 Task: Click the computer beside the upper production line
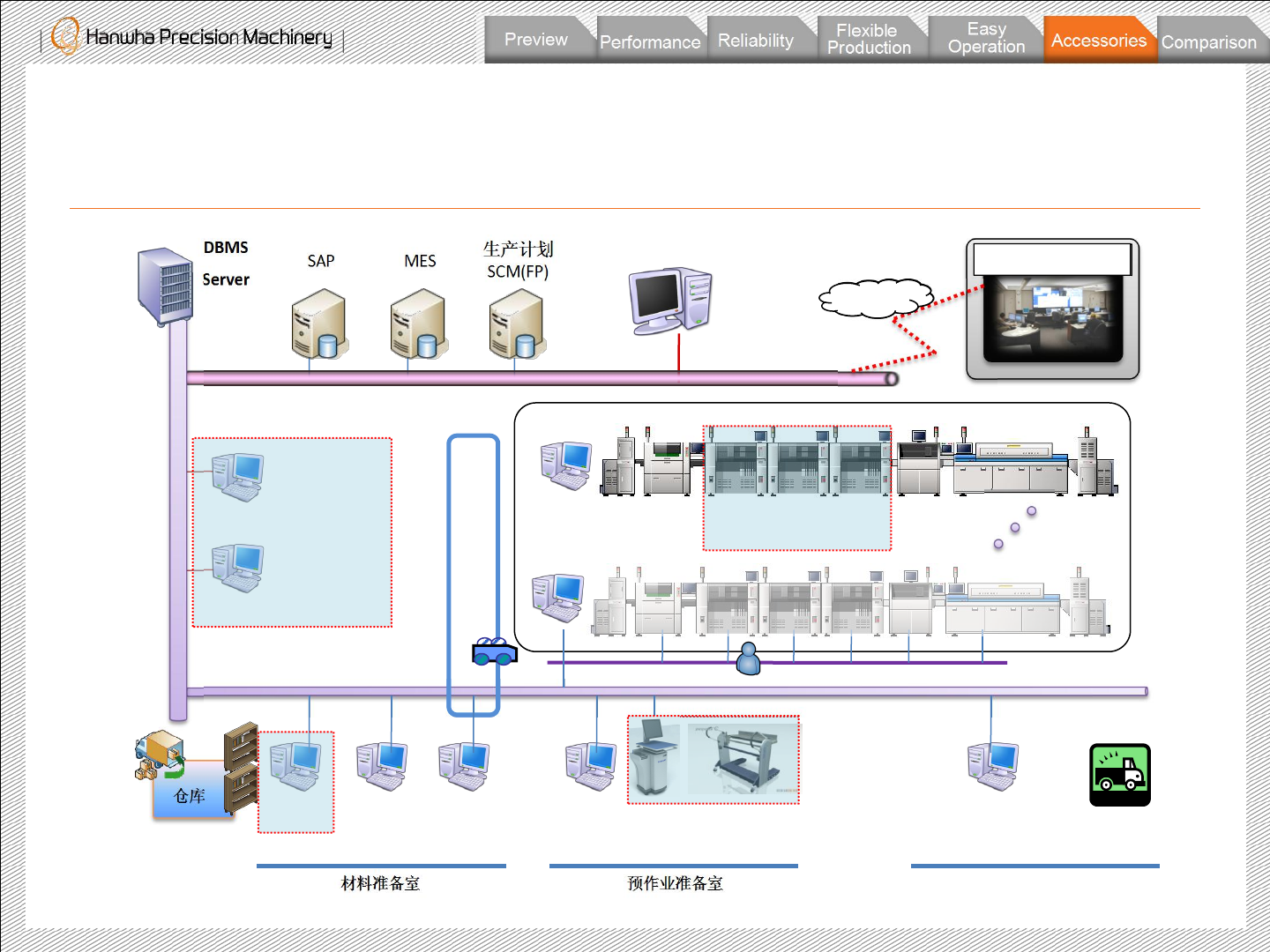[566, 465]
